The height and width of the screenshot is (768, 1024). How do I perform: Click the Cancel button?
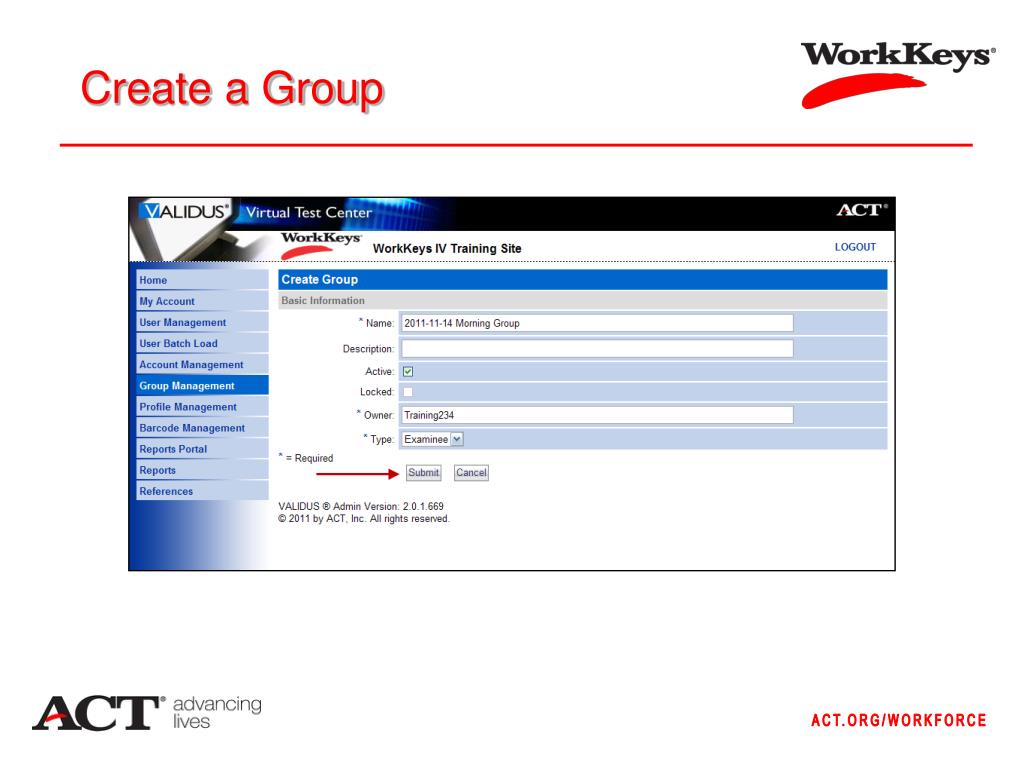pos(471,473)
